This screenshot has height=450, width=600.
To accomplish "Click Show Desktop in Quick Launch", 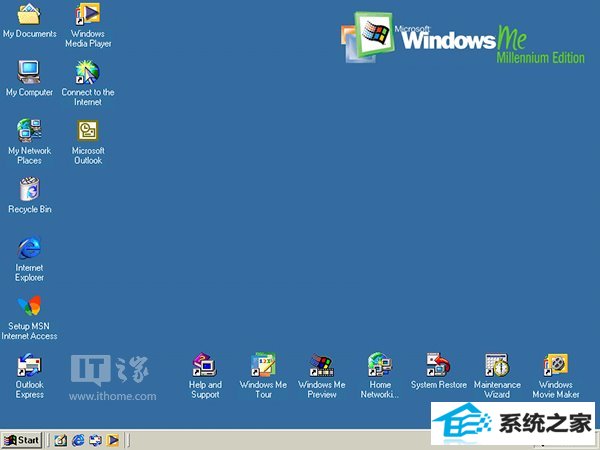I will (60, 440).
